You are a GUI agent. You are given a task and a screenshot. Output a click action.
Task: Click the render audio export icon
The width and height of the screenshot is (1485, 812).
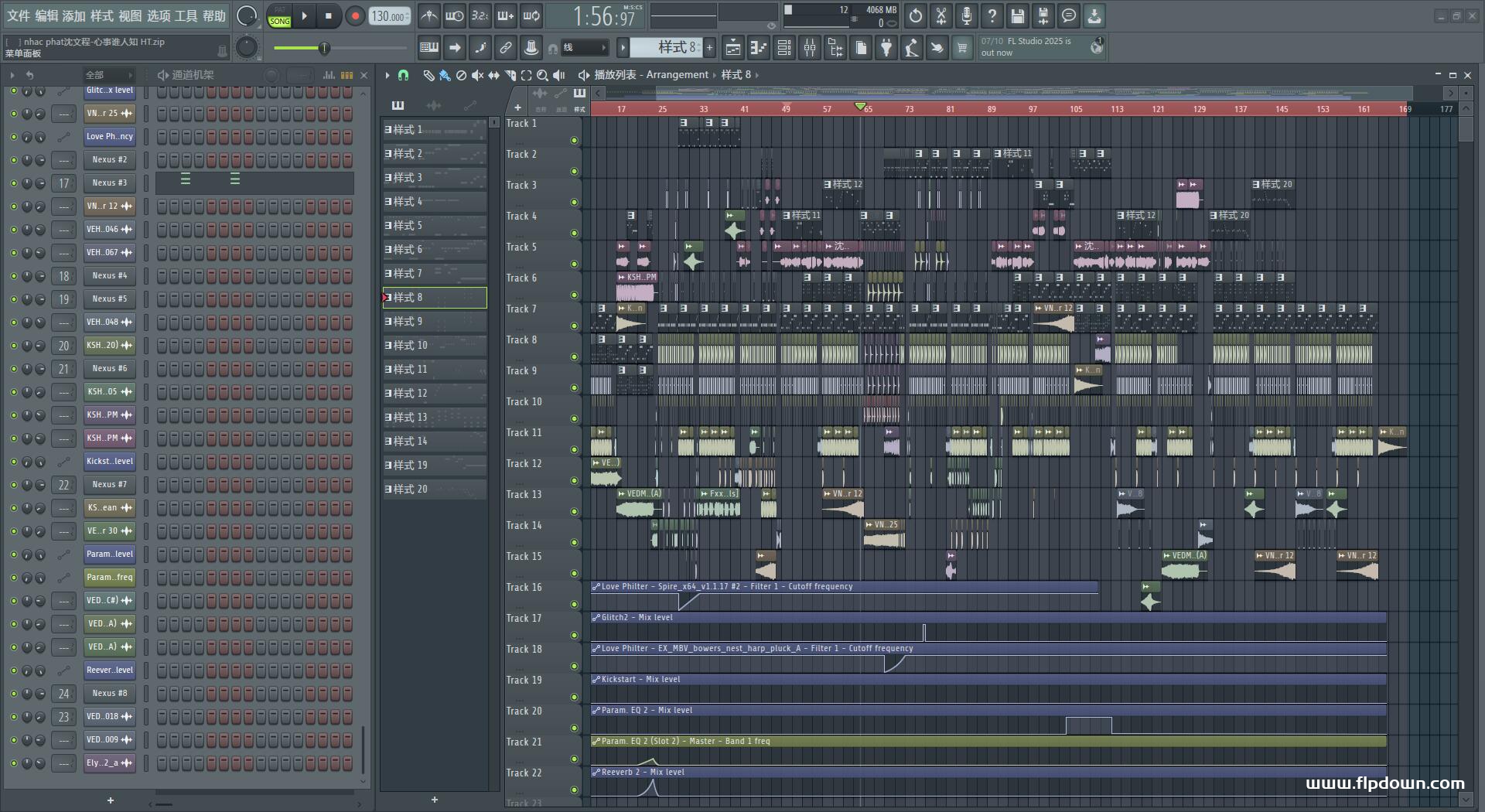pyautogui.click(x=1043, y=15)
